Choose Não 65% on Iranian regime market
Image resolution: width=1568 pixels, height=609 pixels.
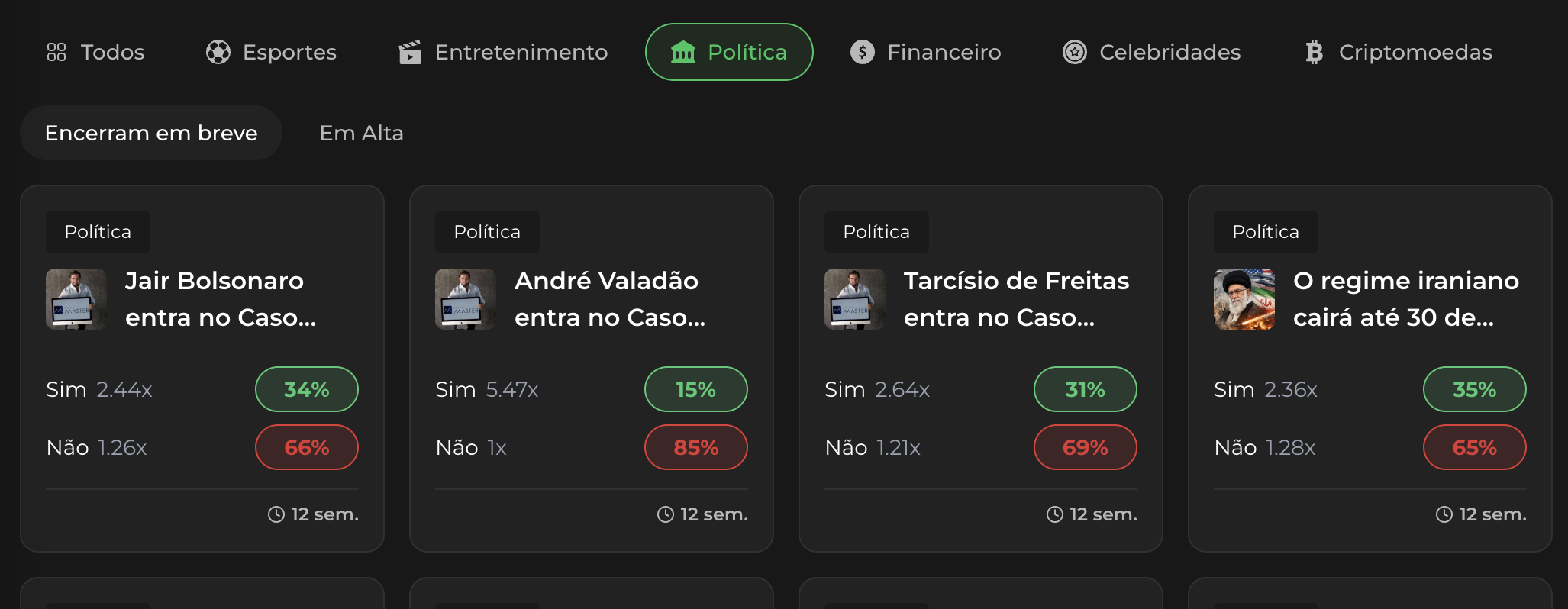[x=1474, y=447]
